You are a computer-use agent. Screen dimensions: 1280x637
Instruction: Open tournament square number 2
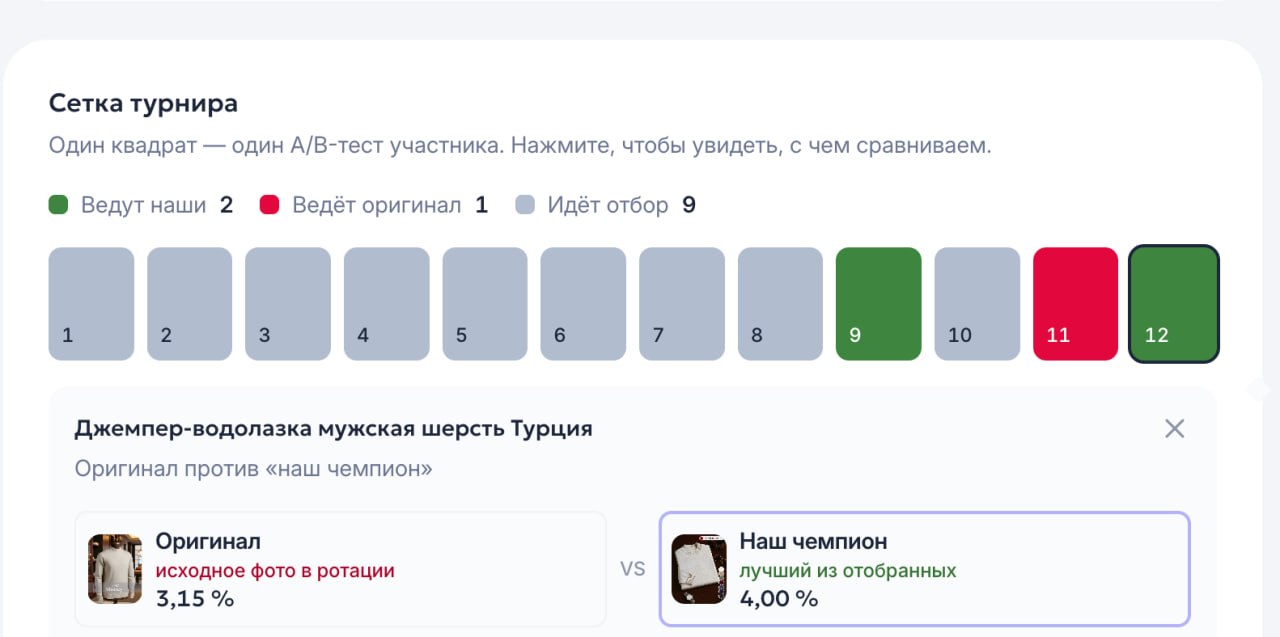click(190, 304)
